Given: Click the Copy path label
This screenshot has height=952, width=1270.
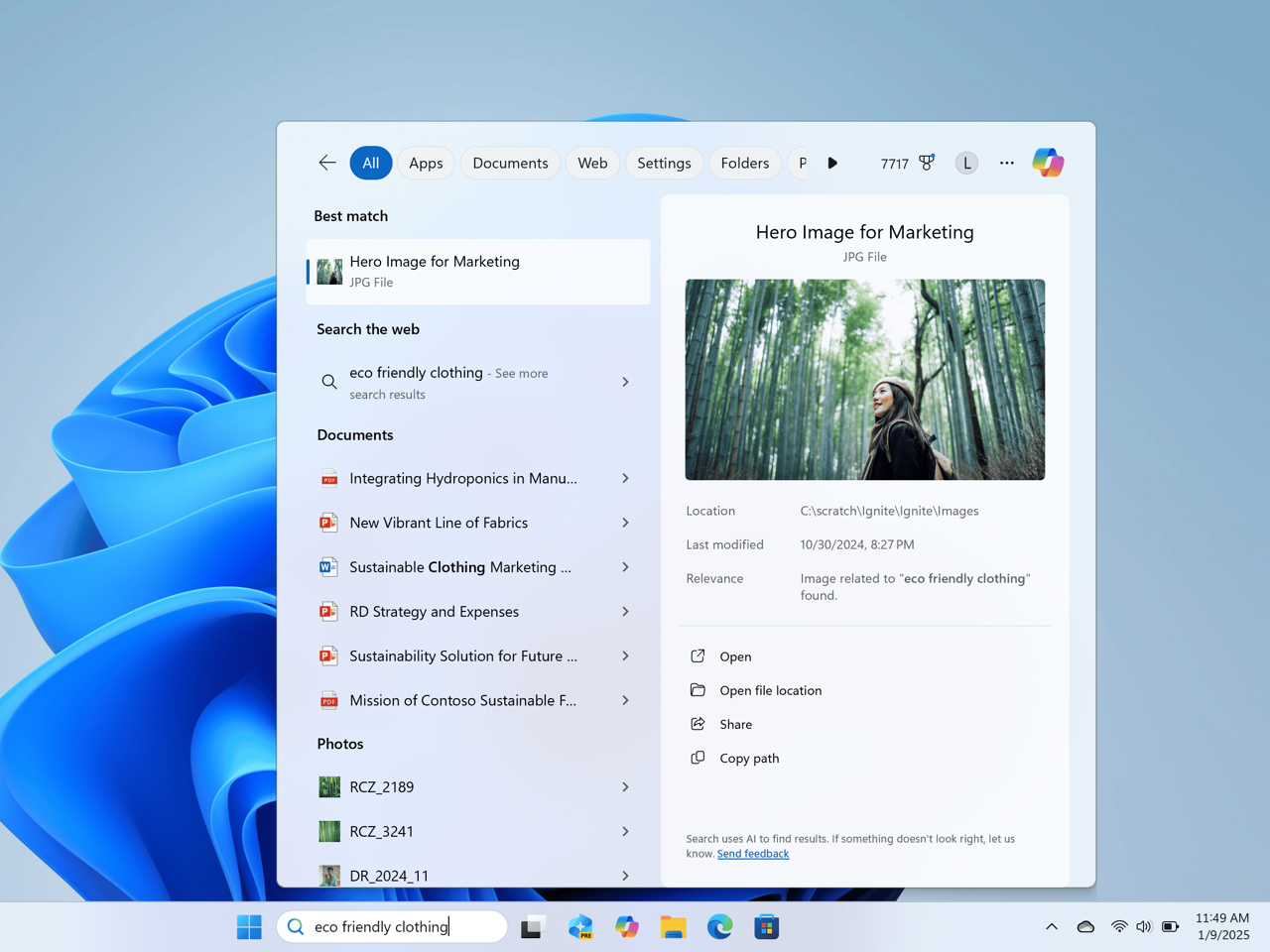Looking at the screenshot, I should tap(749, 759).
